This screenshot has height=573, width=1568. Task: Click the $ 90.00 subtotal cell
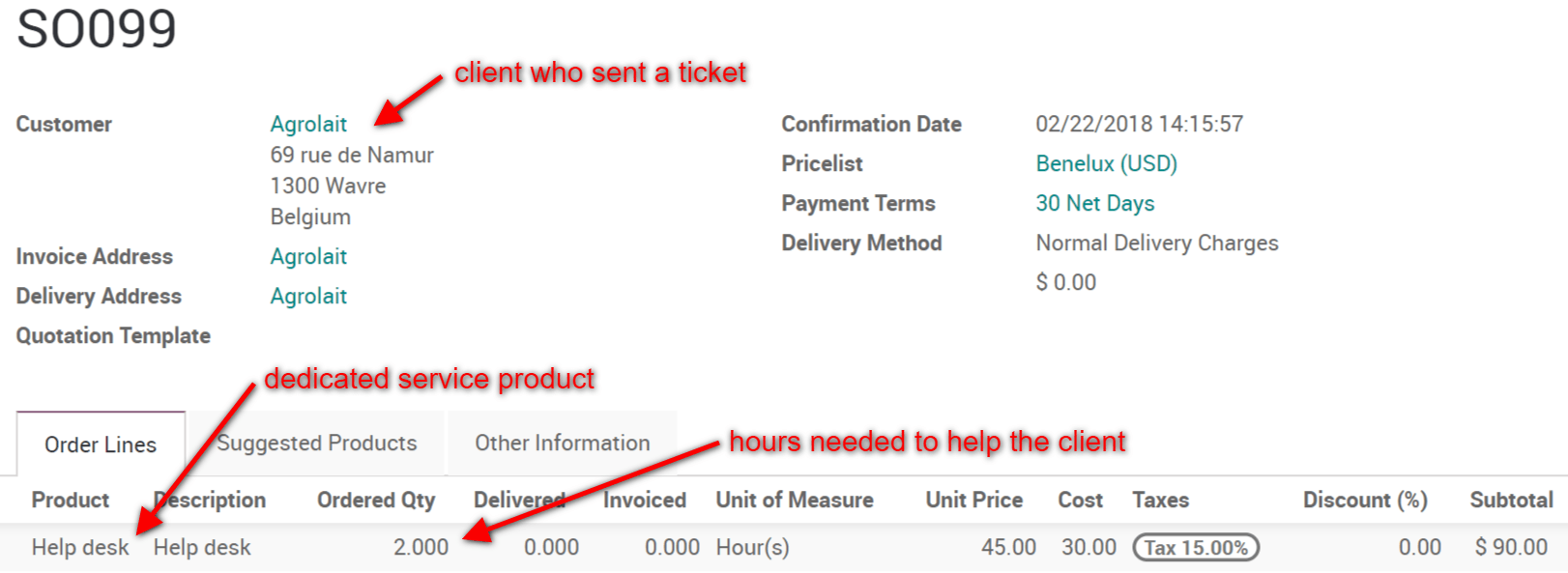click(x=1511, y=548)
